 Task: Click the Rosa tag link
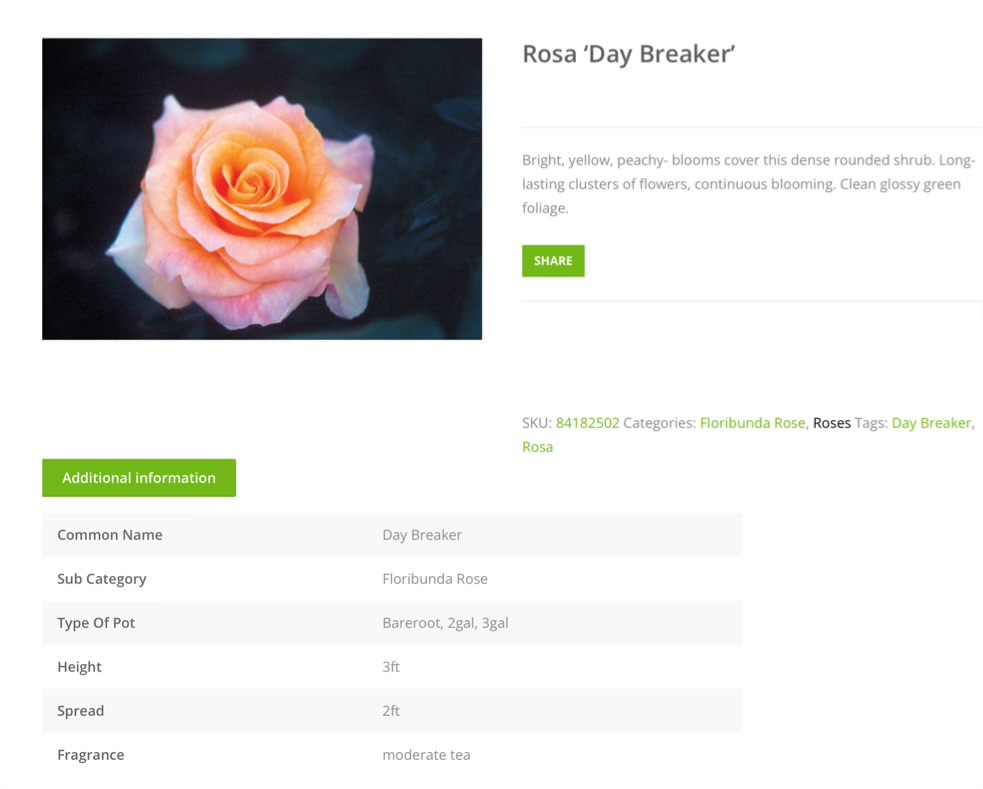(537, 447)
